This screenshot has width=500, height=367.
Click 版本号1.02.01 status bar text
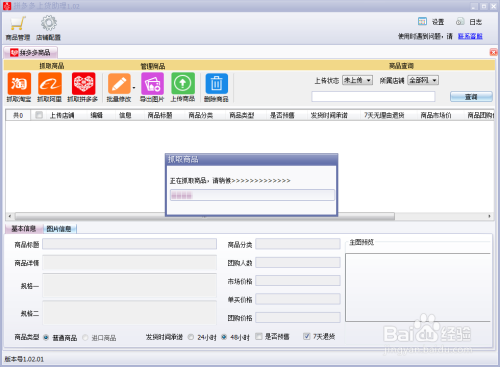click(24, 359)
